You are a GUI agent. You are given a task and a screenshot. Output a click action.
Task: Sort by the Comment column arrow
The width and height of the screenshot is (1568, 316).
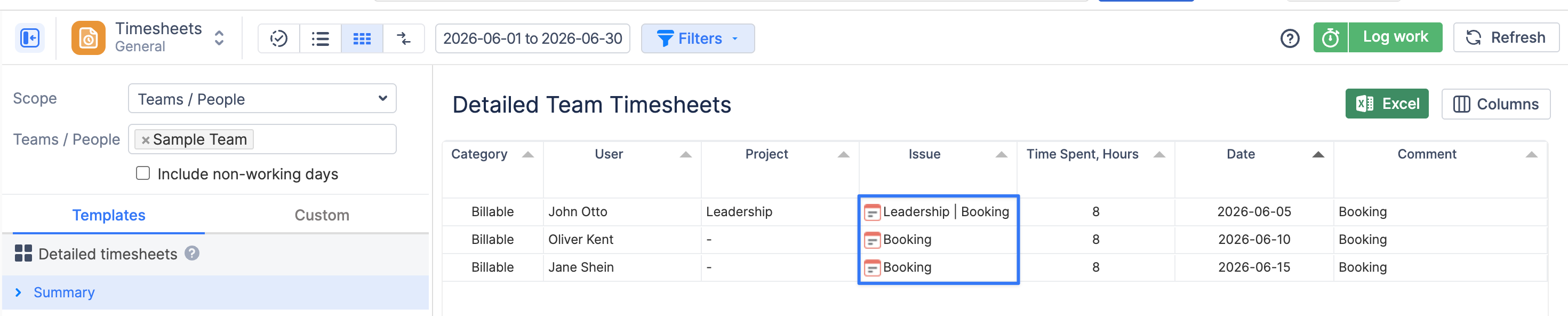(1532, 155)
